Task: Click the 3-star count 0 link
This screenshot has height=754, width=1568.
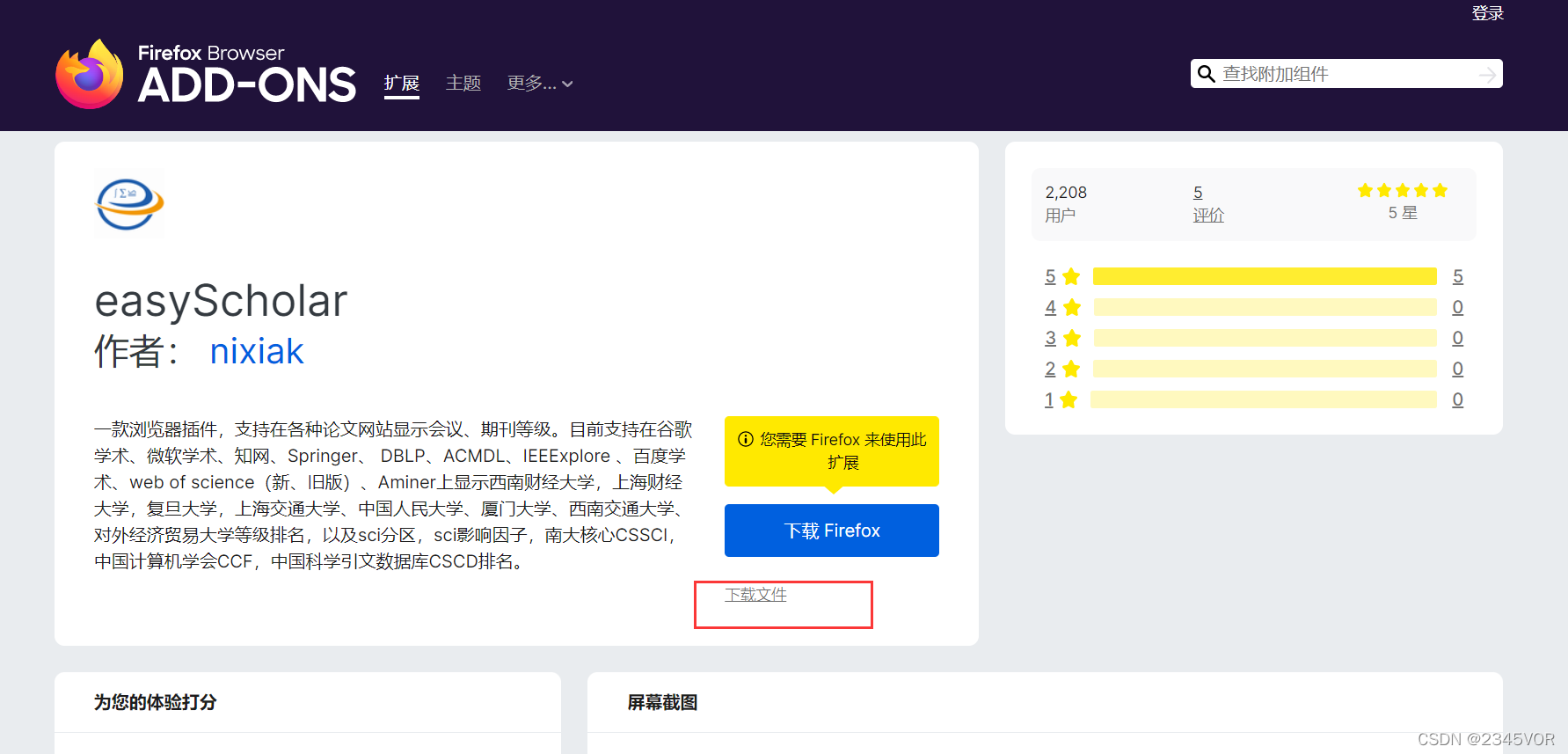Action: point(1458,338)
